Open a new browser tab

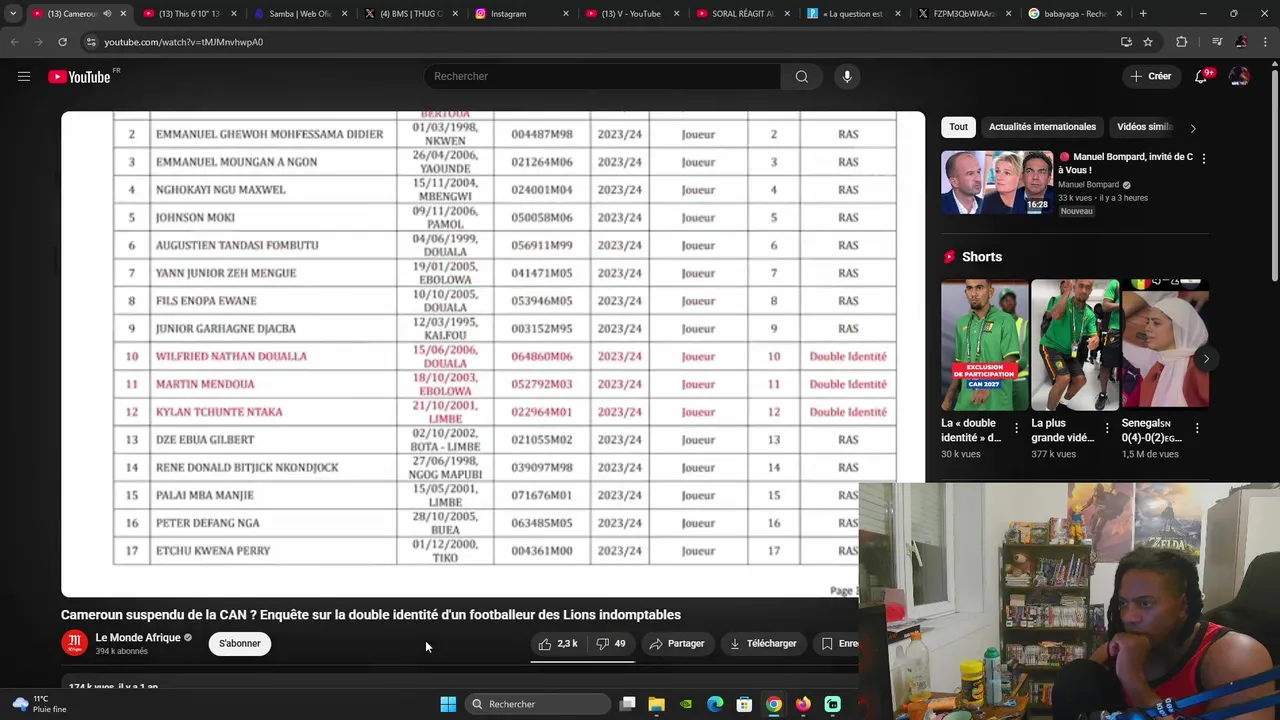1143,14
